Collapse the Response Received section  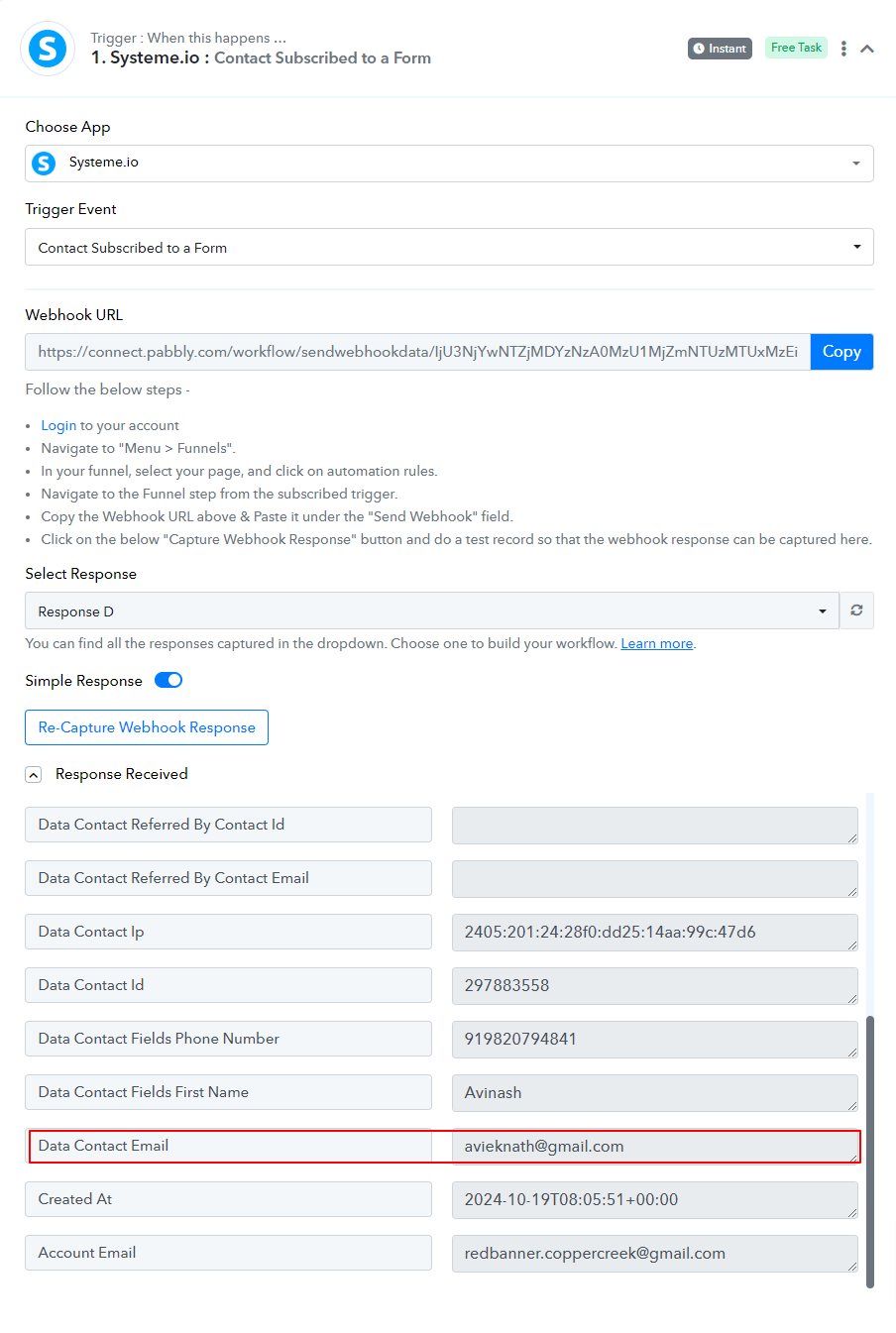(x=34, y=775)
